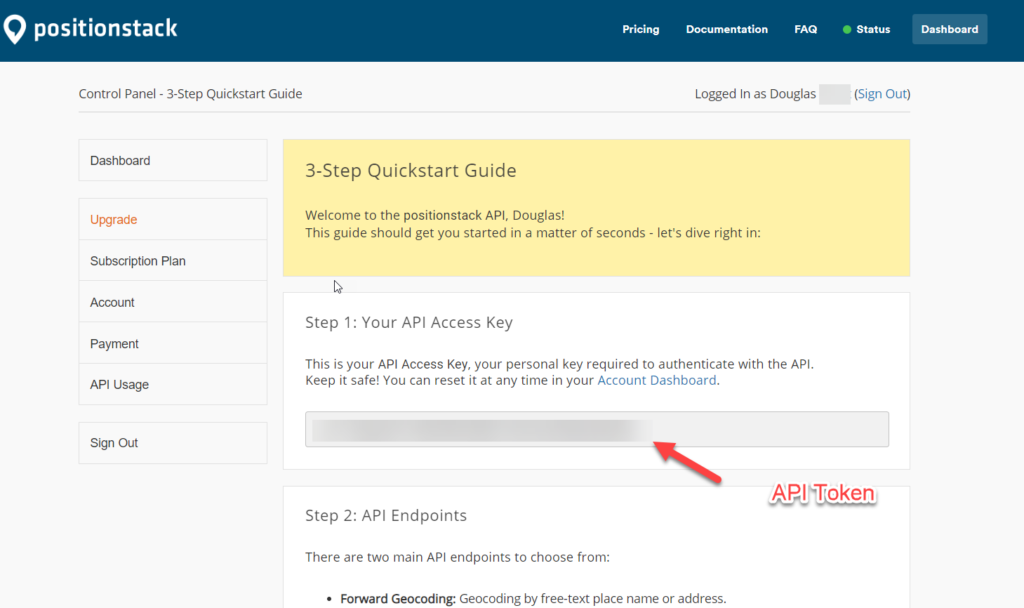Viewport: 1024px width, 608px height.
Task: Click 'There are two main API endpoints' text
Action: click(457, 557)
